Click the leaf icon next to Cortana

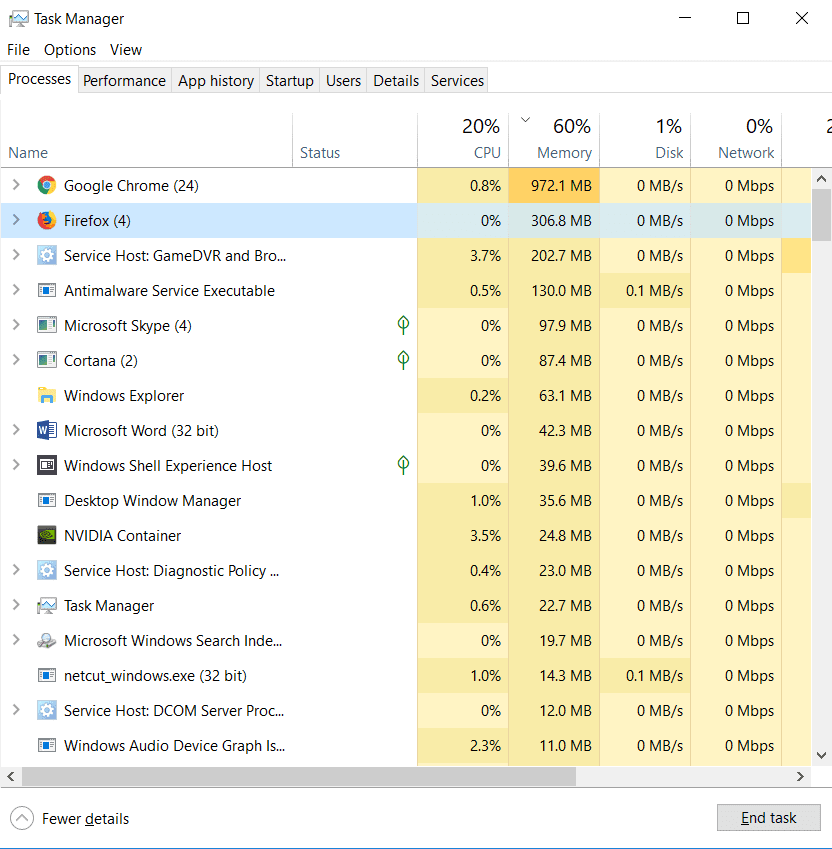click(x=403, y=360)
